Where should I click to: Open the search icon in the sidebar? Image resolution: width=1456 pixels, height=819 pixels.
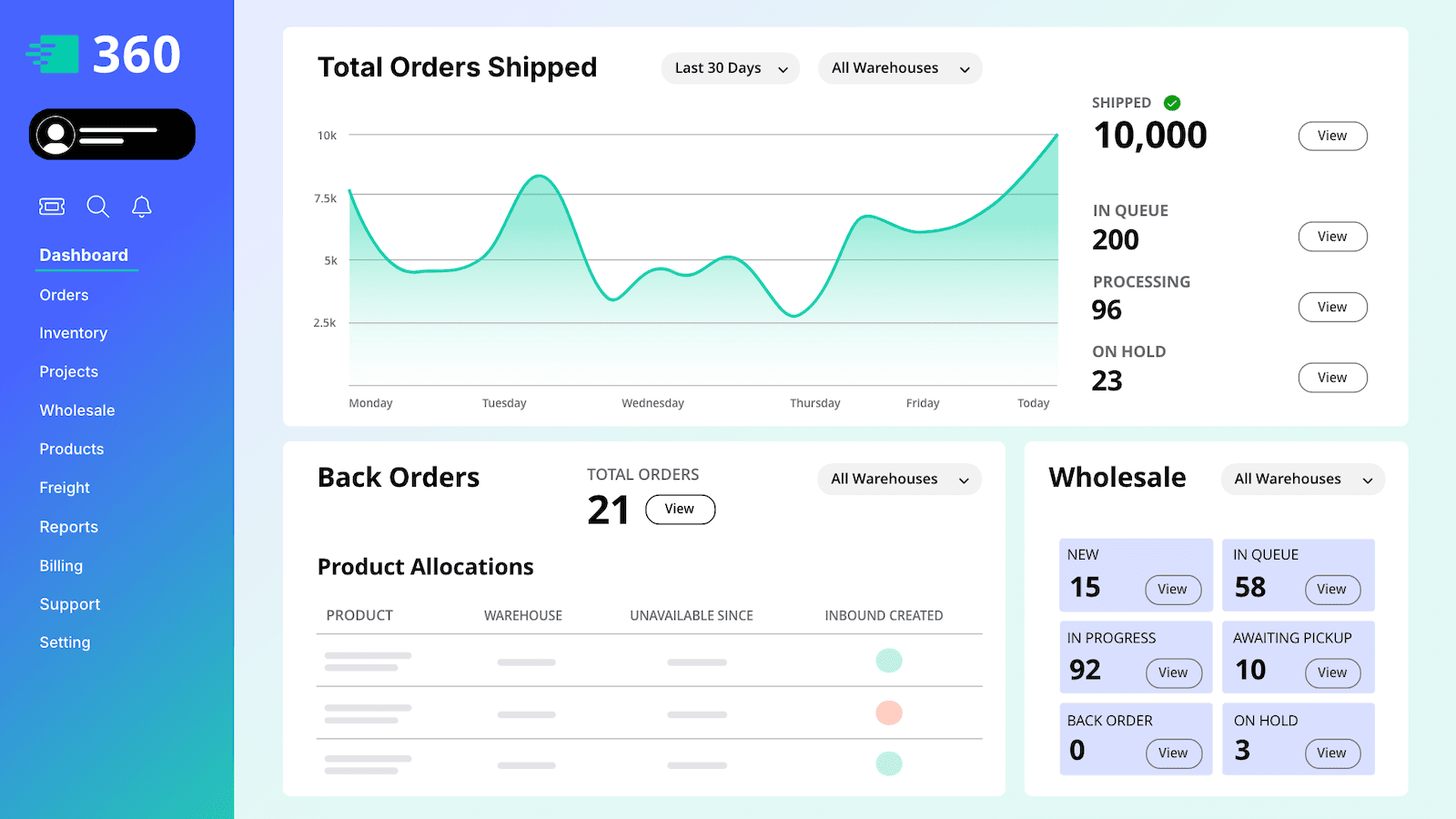click(97, 207)
